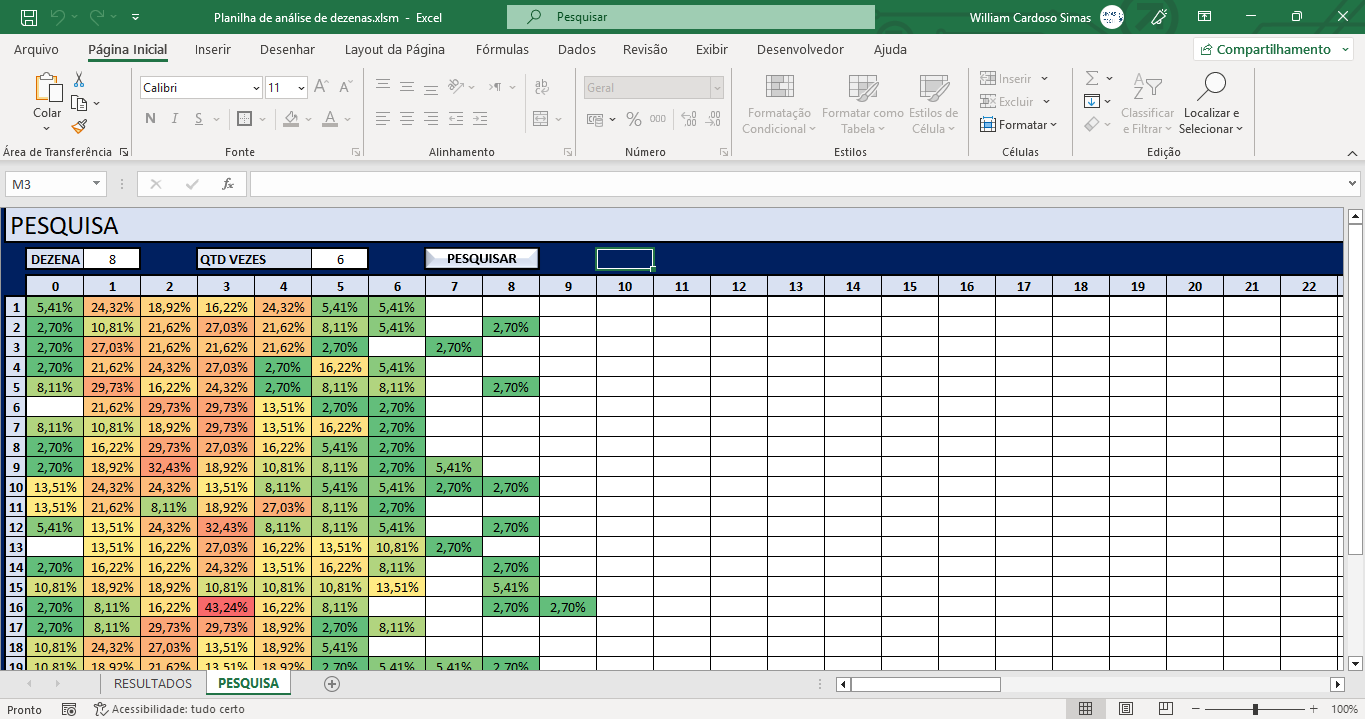Toggle Italic I formatting
The height and width of the screenshot is (719, 1365).
(175, 119)
